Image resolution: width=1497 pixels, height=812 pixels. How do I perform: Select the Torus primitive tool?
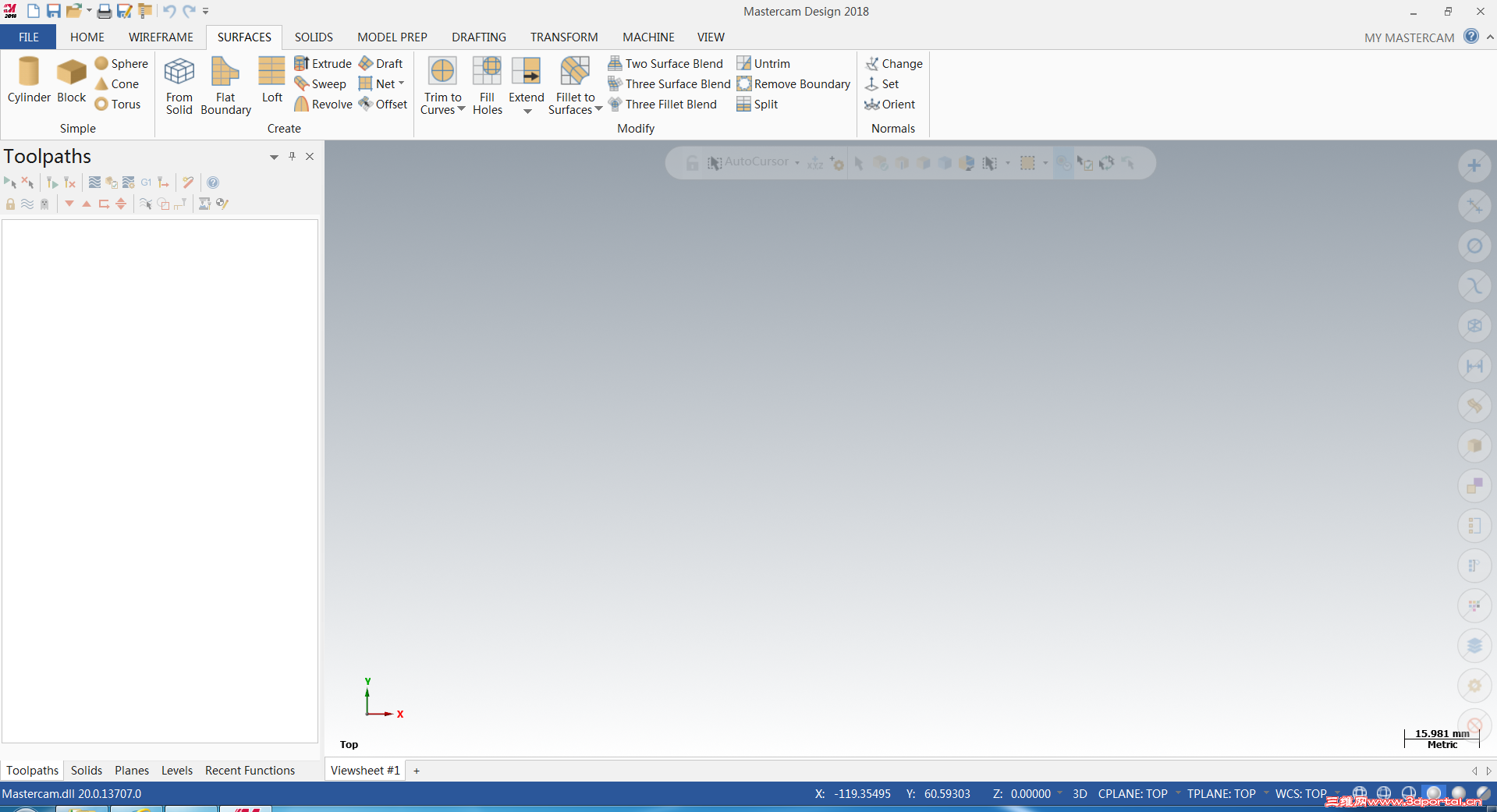(118, 104)
